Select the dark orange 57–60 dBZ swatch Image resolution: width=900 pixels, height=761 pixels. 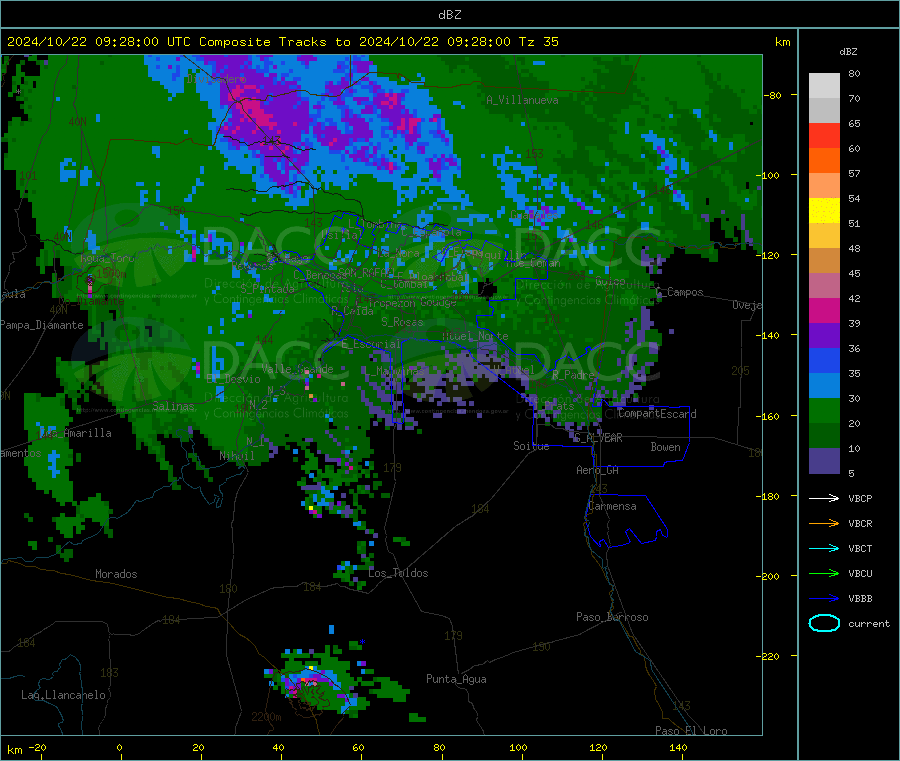824,161
